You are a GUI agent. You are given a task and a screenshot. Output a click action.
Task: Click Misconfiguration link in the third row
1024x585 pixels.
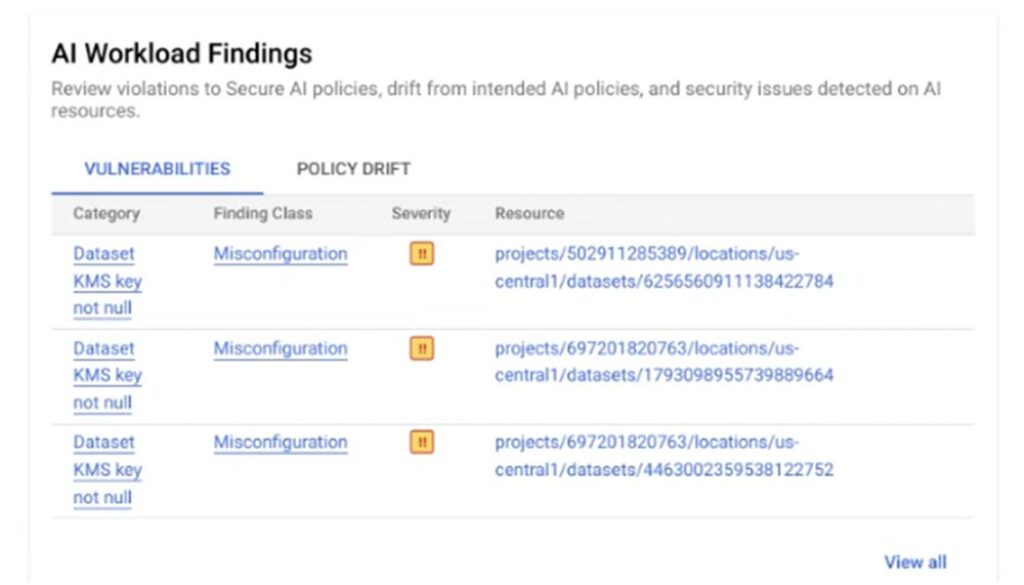pyautogui.click(x=280, y=442)
